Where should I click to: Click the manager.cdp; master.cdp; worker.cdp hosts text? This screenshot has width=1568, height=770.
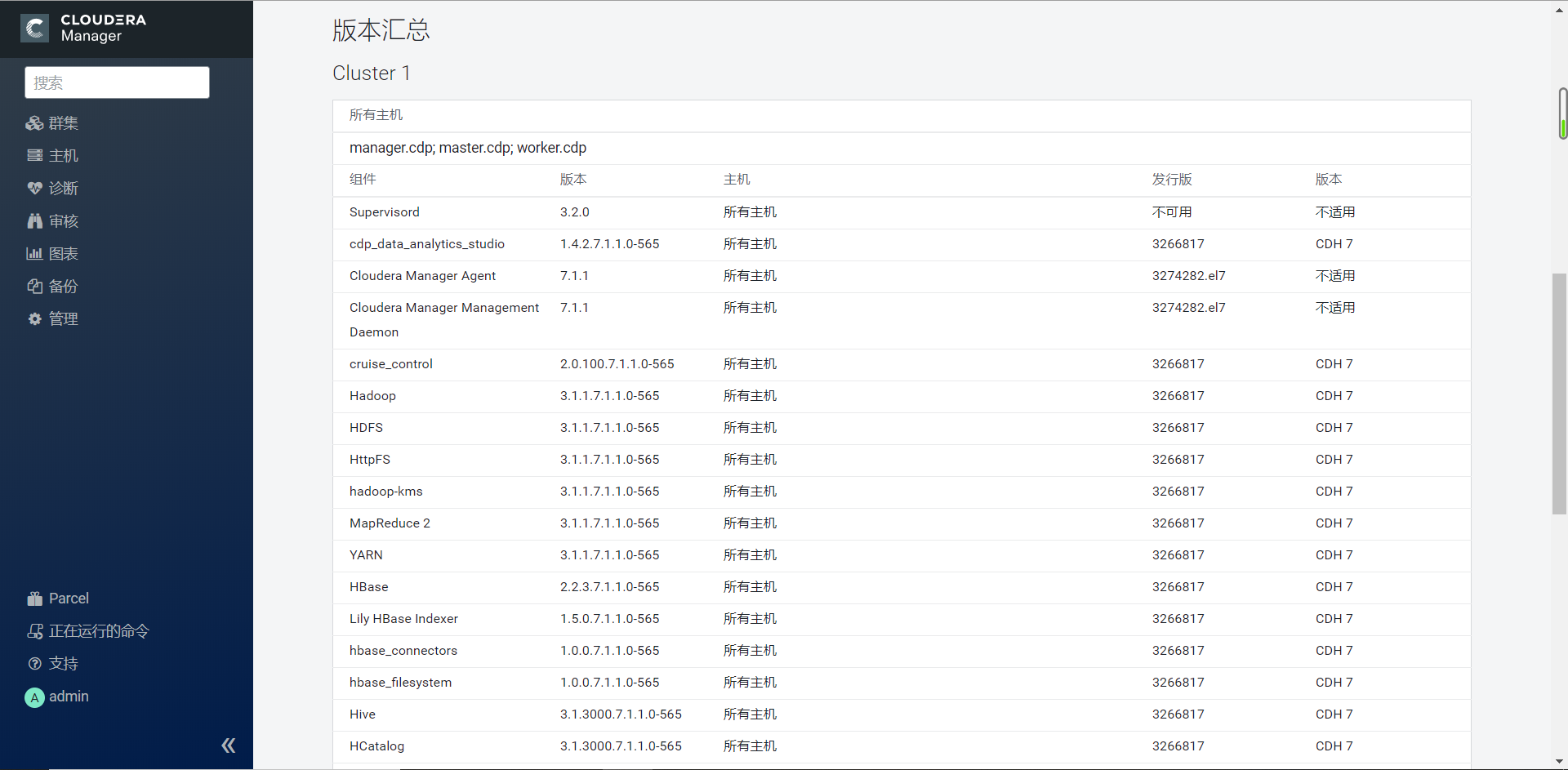click(x=468, y=148)
